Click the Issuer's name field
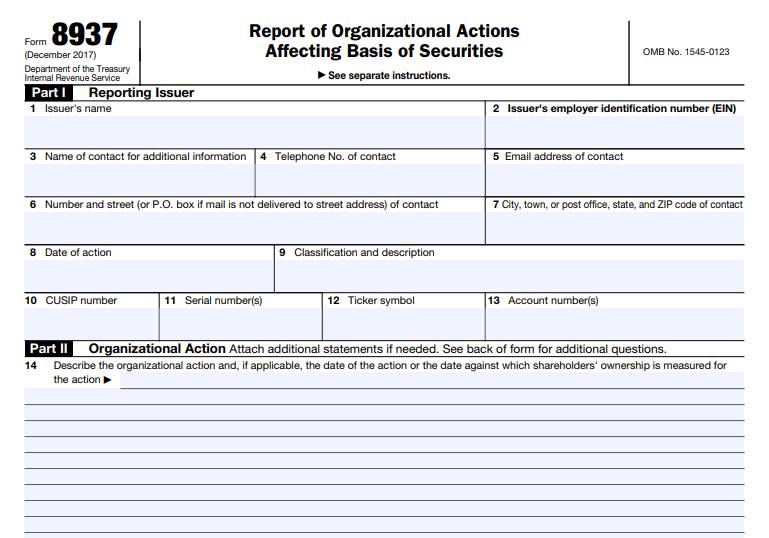 (x=254, y=132)
